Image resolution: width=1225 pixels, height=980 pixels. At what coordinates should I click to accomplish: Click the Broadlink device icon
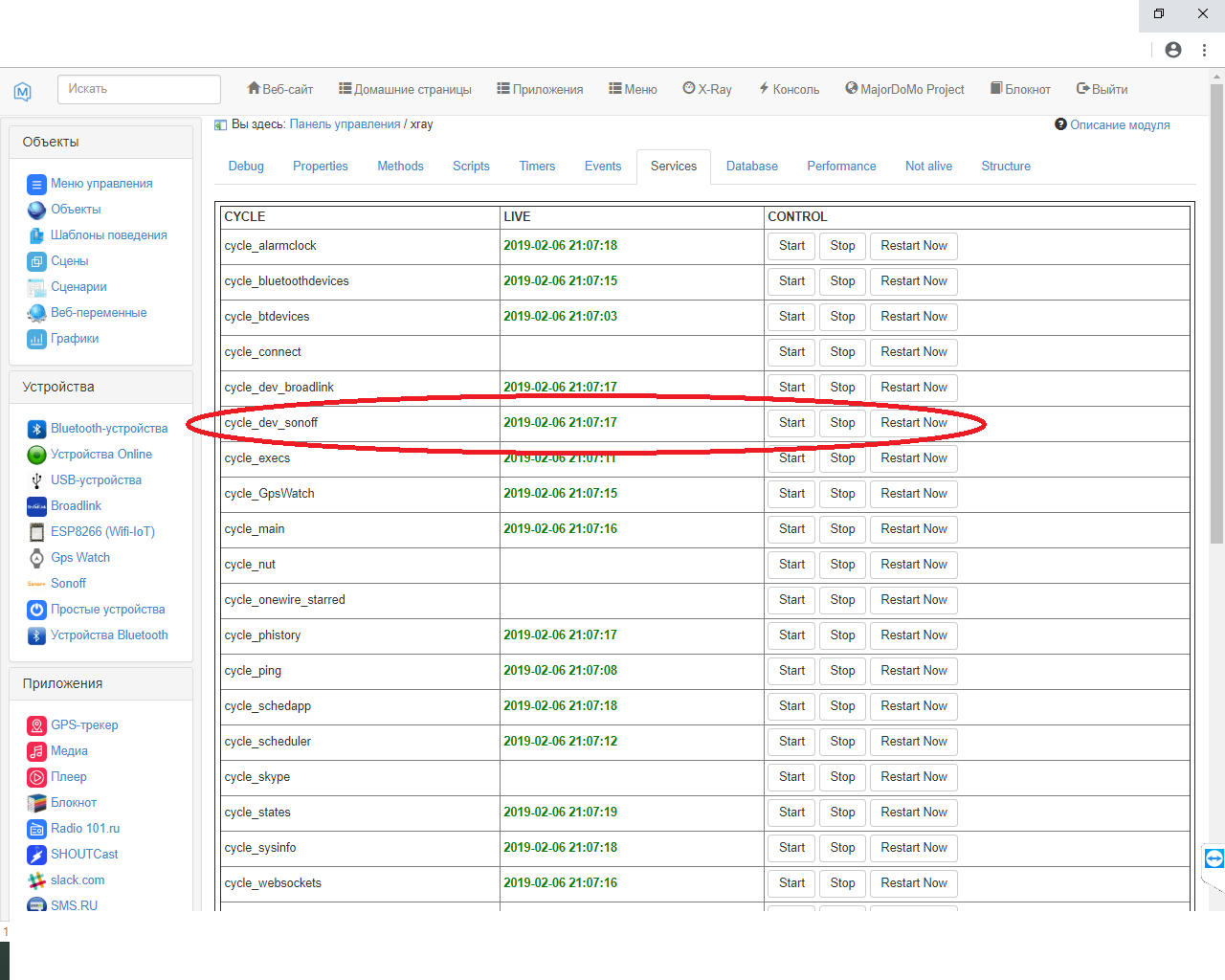[36, 506]
